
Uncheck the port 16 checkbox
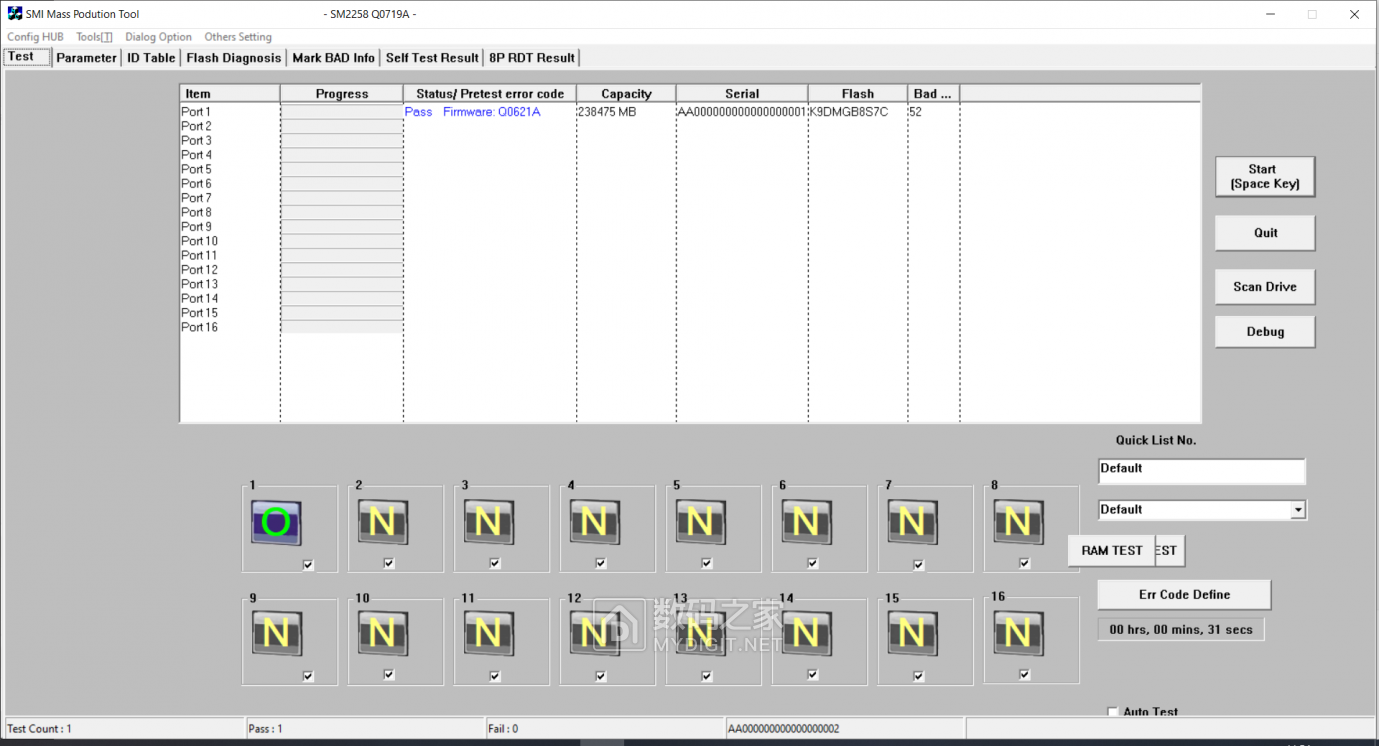(x=1025, y=674)
